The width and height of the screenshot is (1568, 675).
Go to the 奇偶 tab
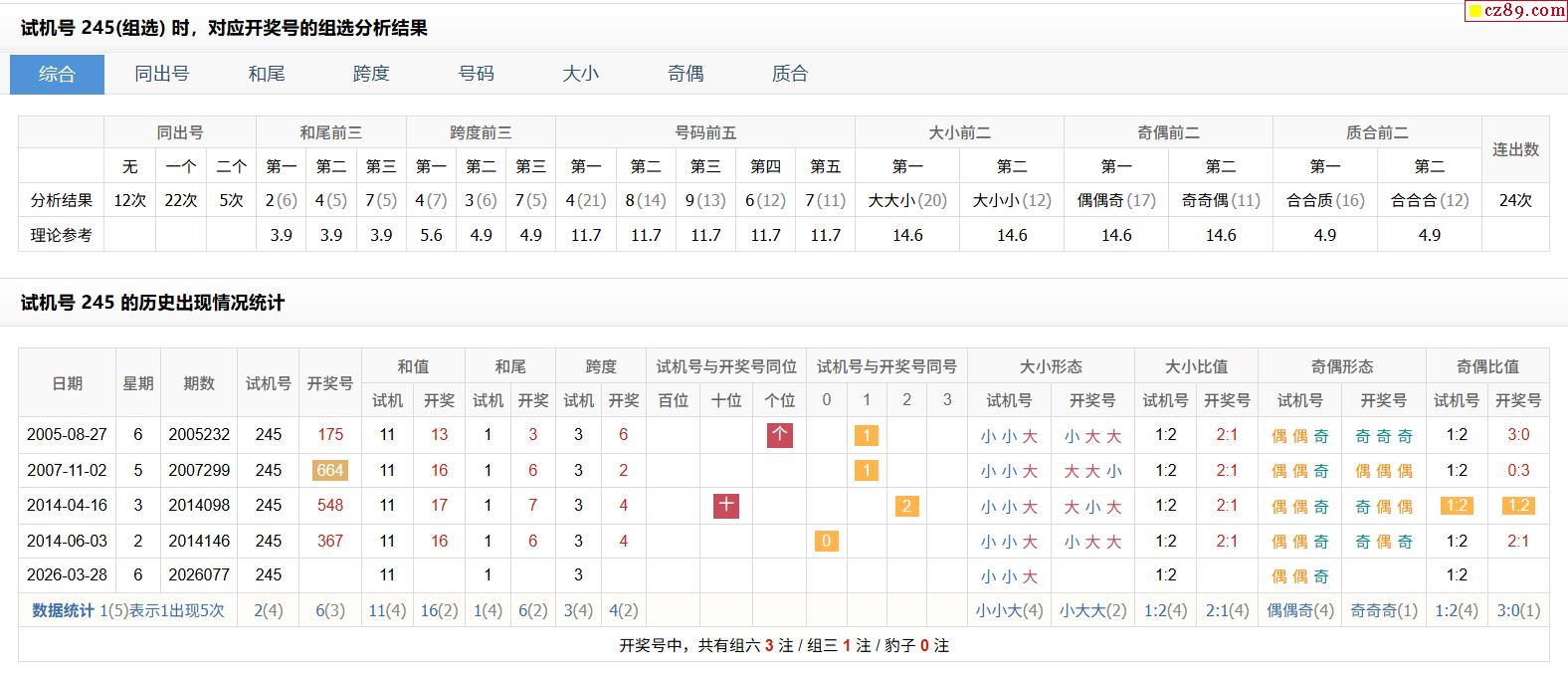coord(686,74)
